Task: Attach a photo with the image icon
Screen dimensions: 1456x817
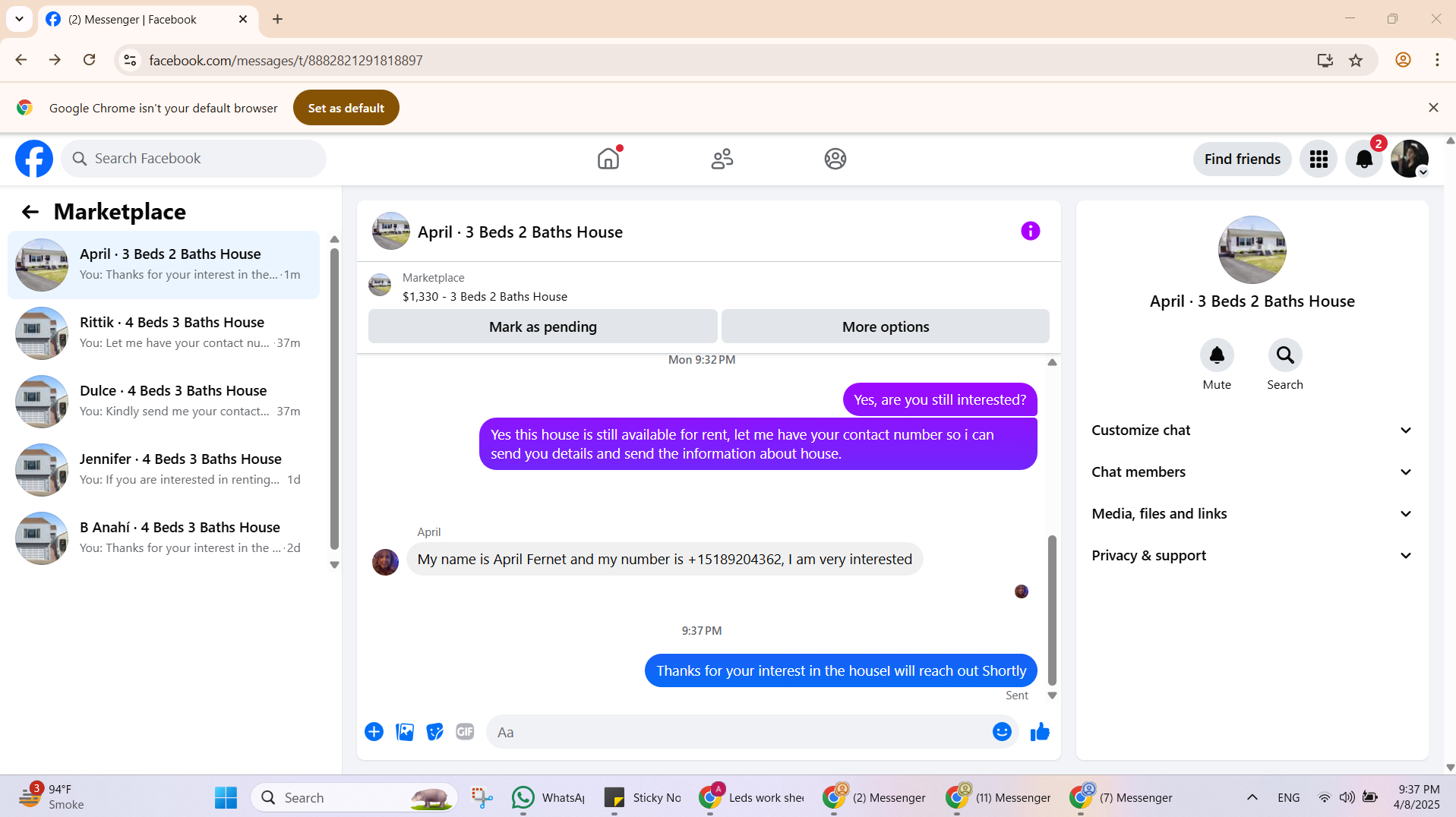Action: (x=405, y=732)
